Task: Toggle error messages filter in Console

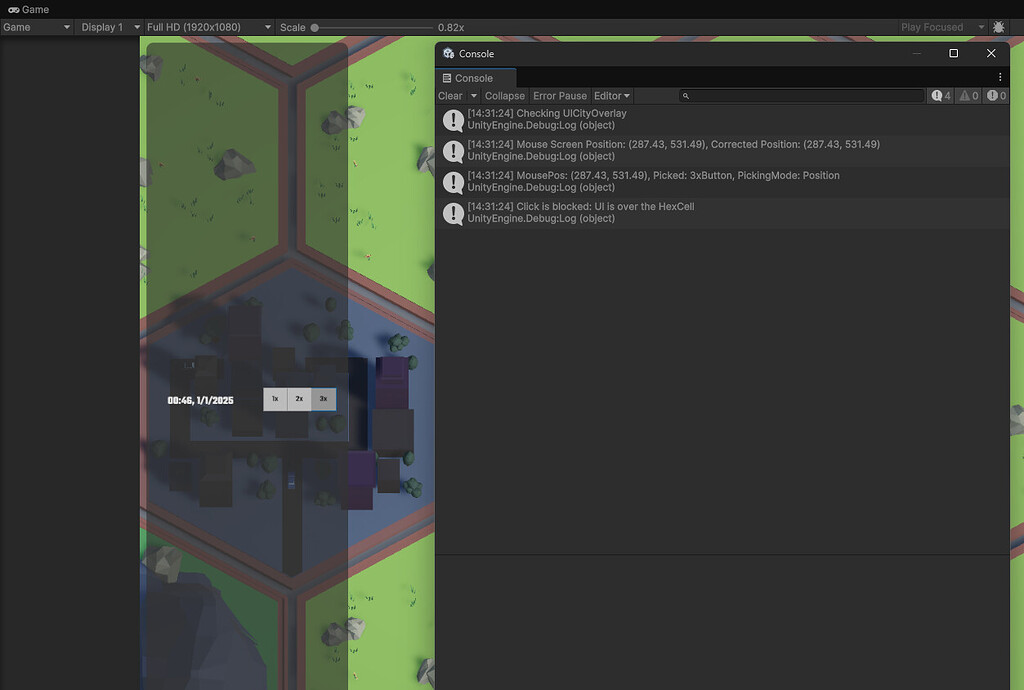Action: [994, 95]
